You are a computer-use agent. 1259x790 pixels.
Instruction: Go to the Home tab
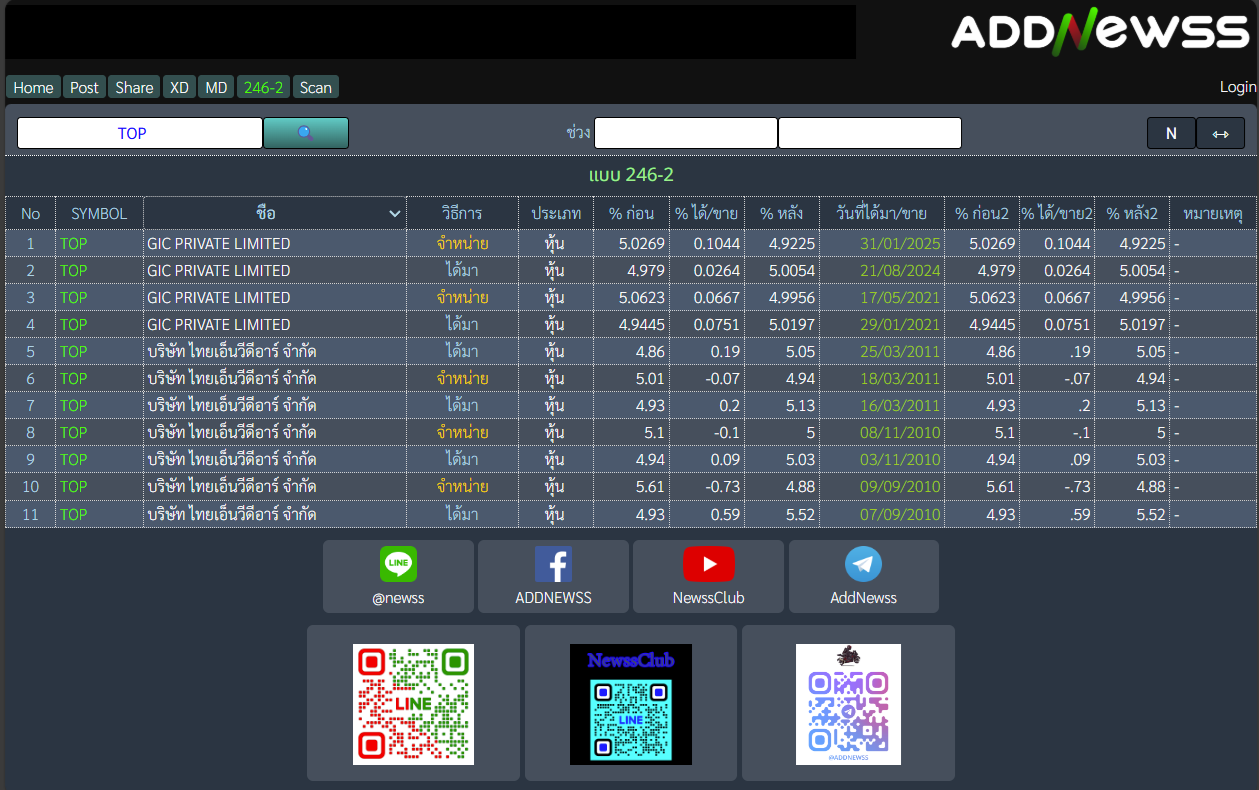point(33,87)
